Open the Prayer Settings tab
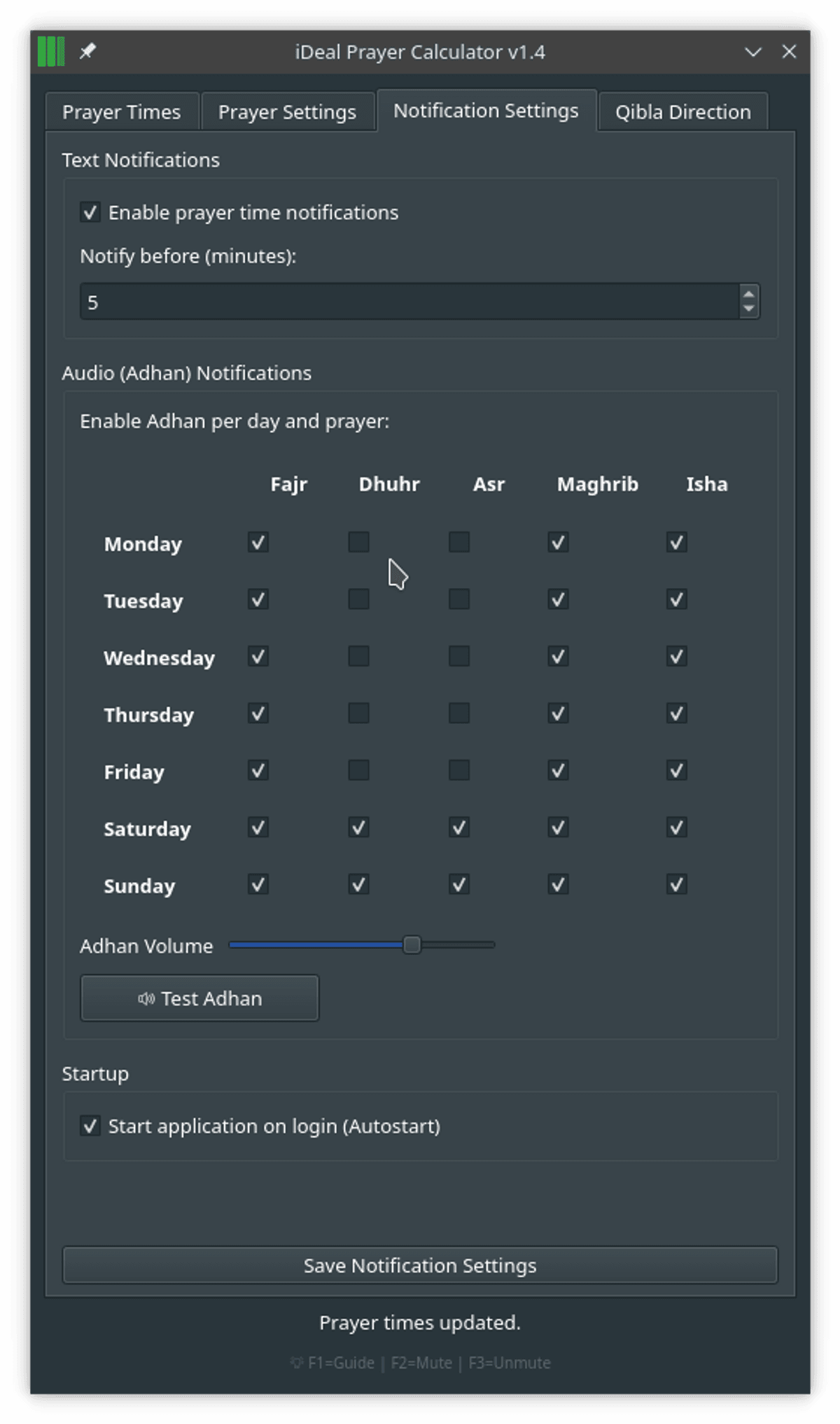Screen dimensions: 840x1424 pos(287,112)
